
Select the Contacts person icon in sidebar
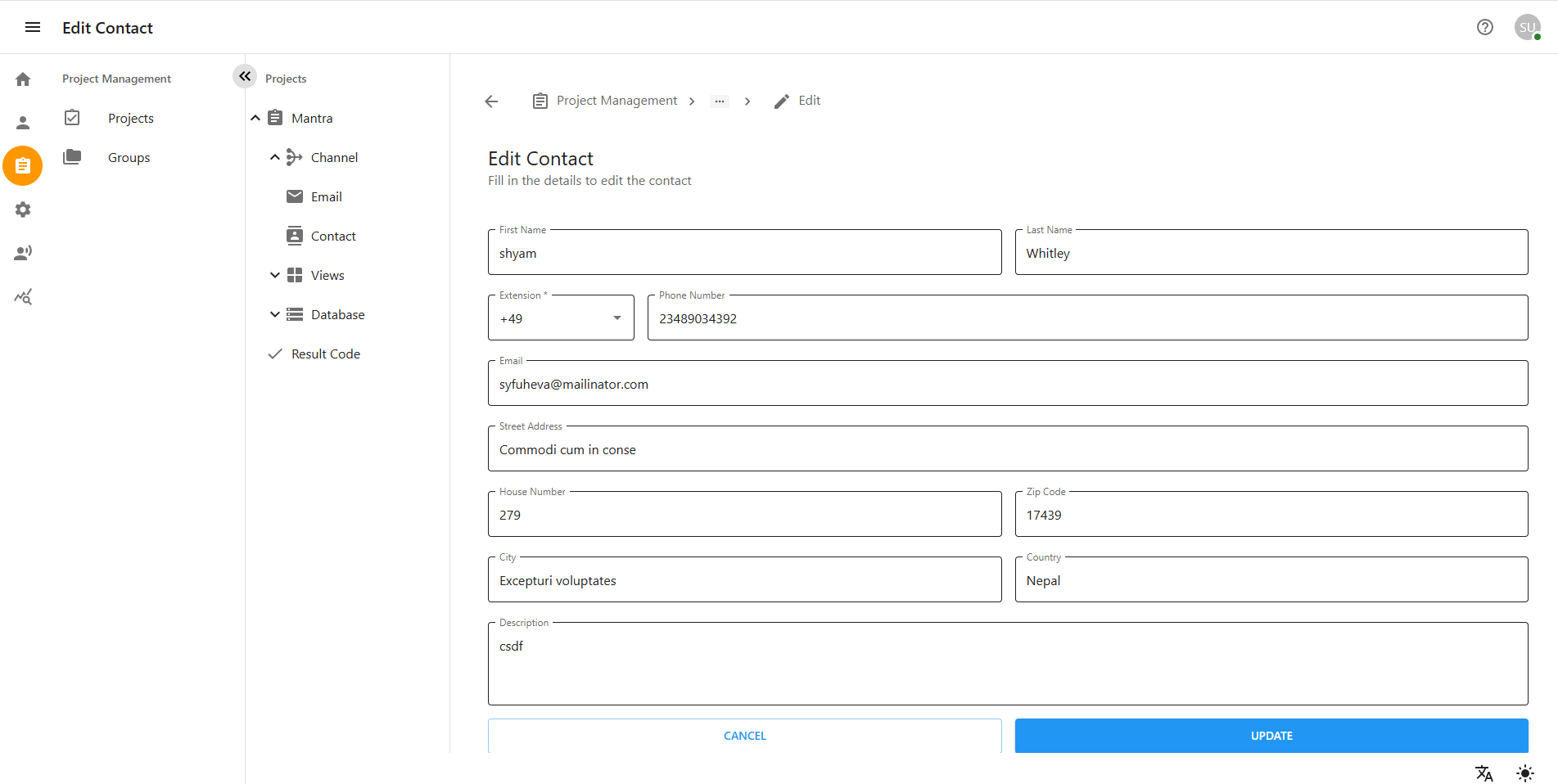(22, 122)
